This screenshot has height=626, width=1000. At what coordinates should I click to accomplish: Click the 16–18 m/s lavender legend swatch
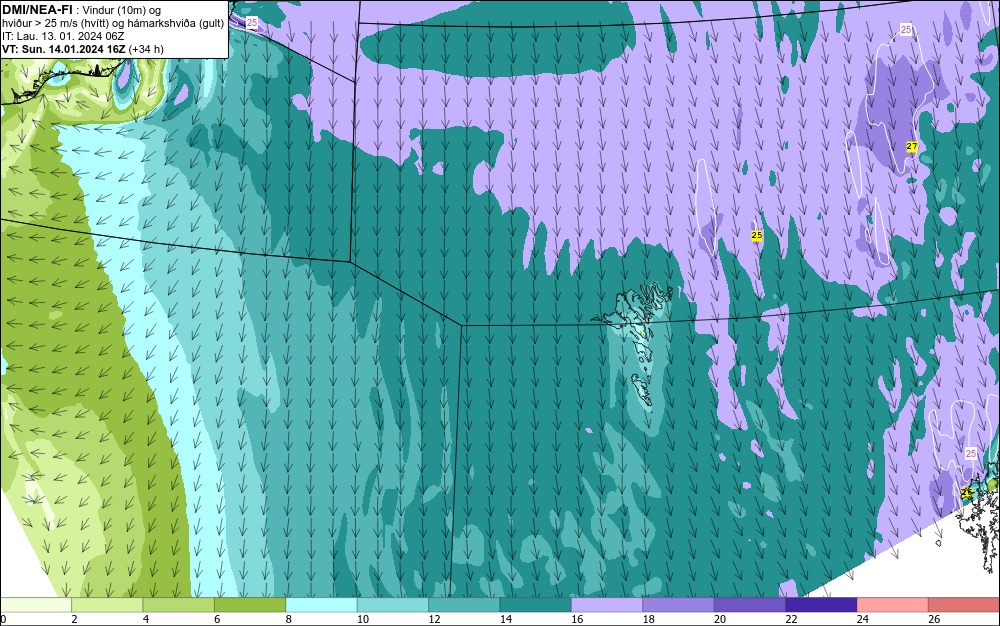tap(607, 605)
